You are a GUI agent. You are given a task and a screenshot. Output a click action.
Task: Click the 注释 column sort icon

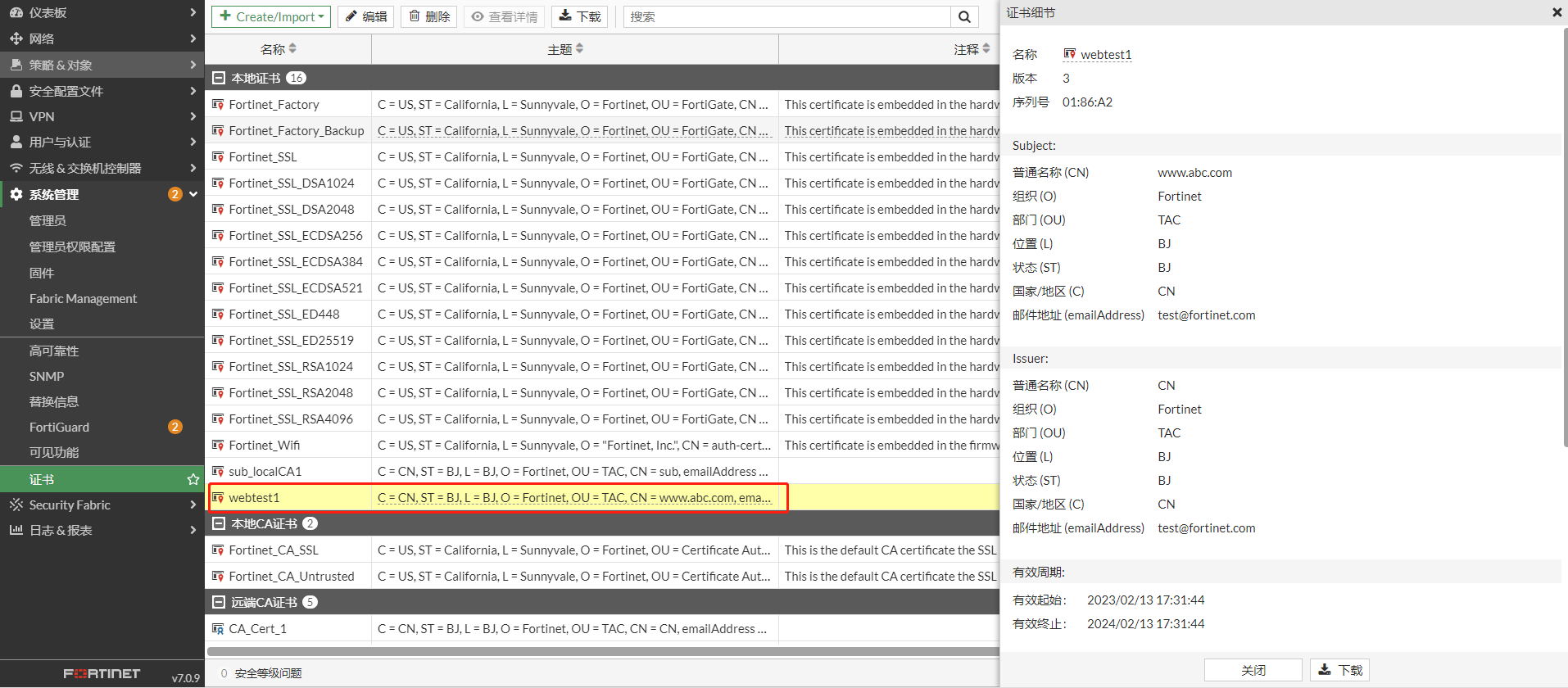pos(986,49)
